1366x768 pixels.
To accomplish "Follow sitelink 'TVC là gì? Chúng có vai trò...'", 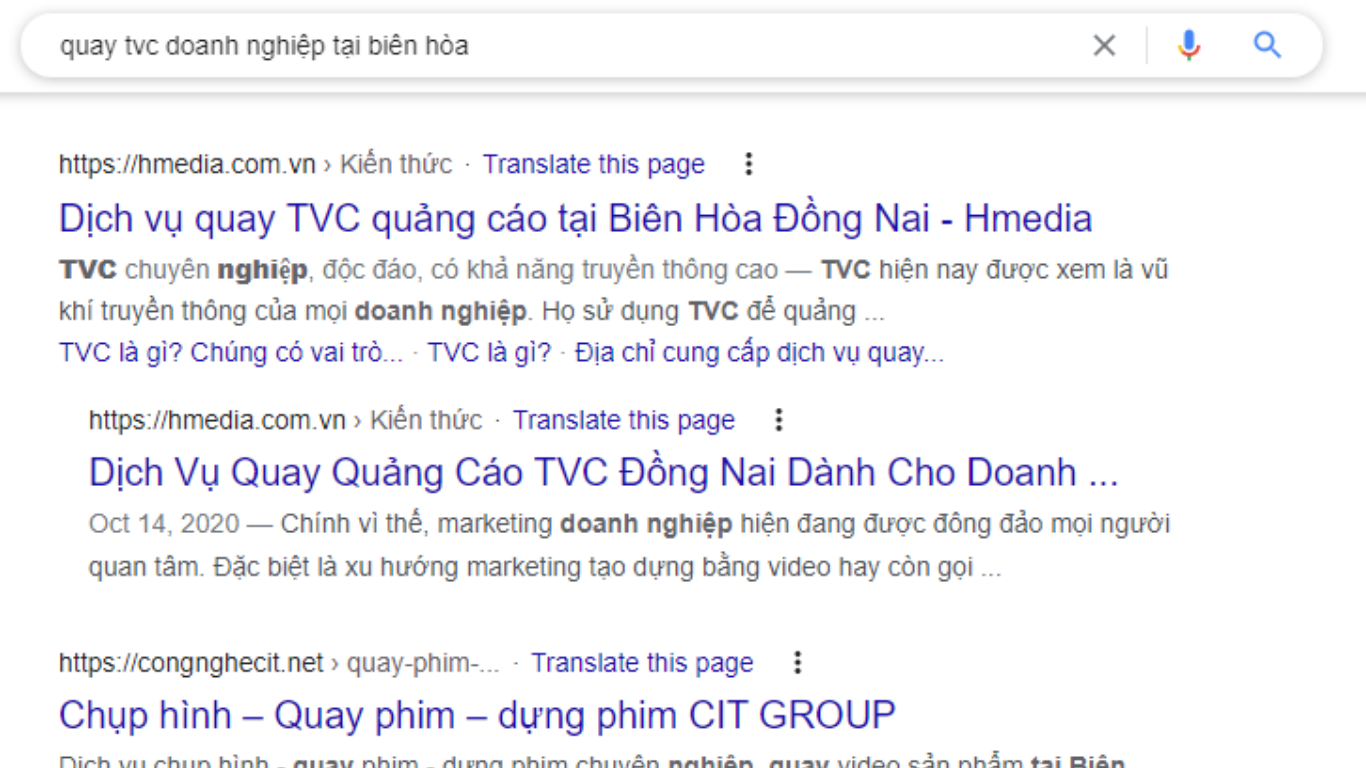I will 231,353.
